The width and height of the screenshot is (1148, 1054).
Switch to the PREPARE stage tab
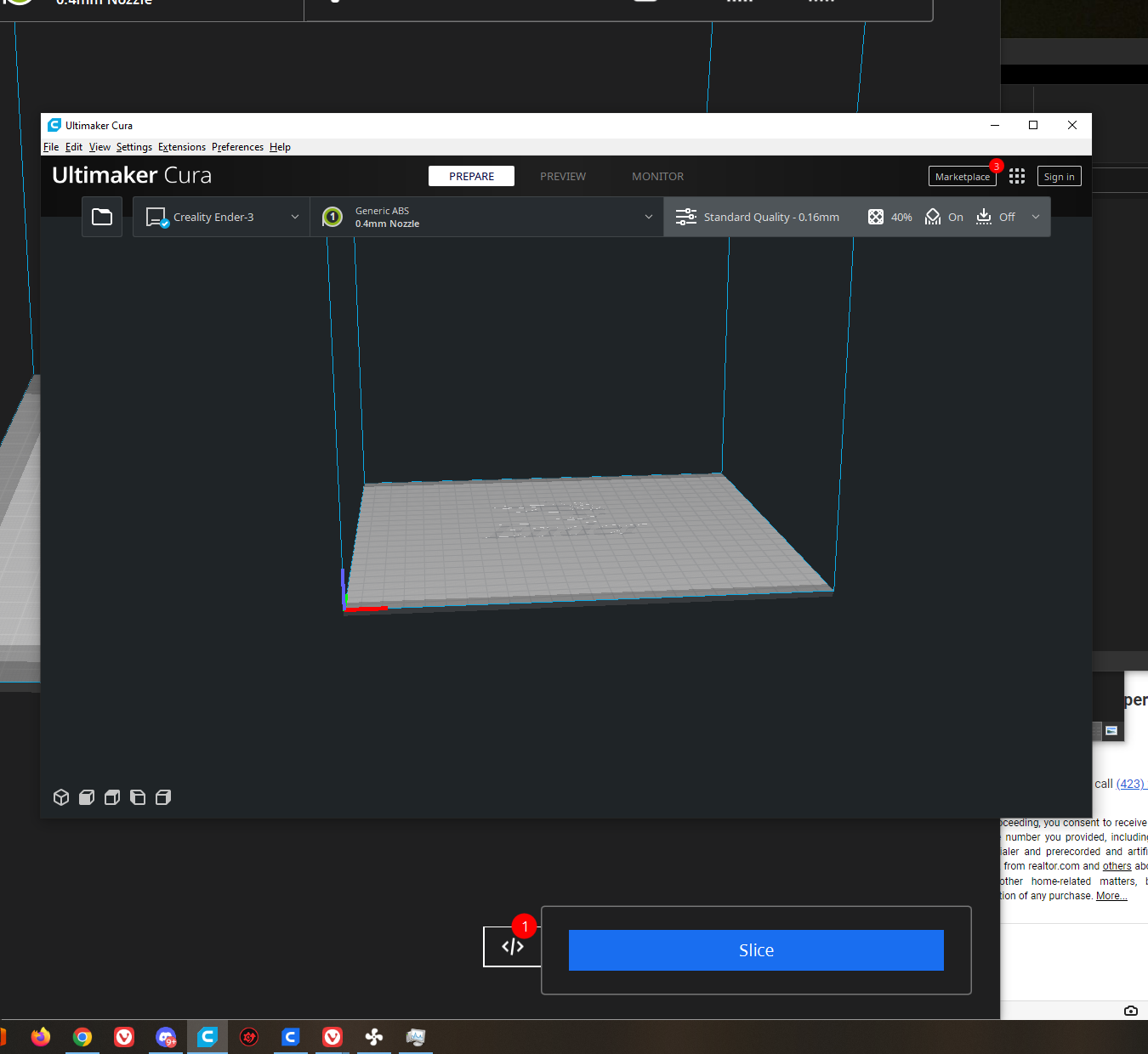tap(472, 176)
